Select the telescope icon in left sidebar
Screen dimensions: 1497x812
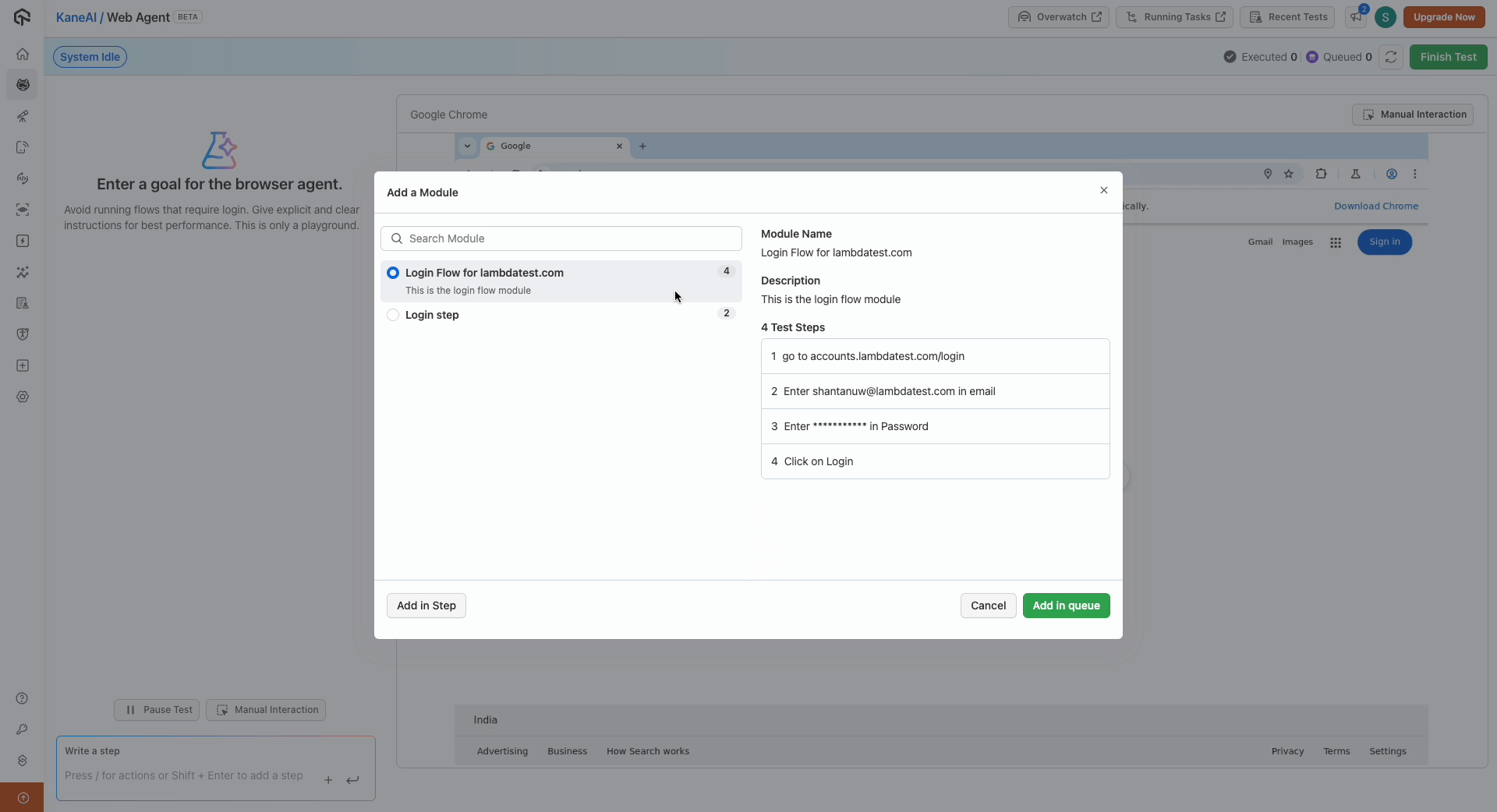[x=23, y=116]
